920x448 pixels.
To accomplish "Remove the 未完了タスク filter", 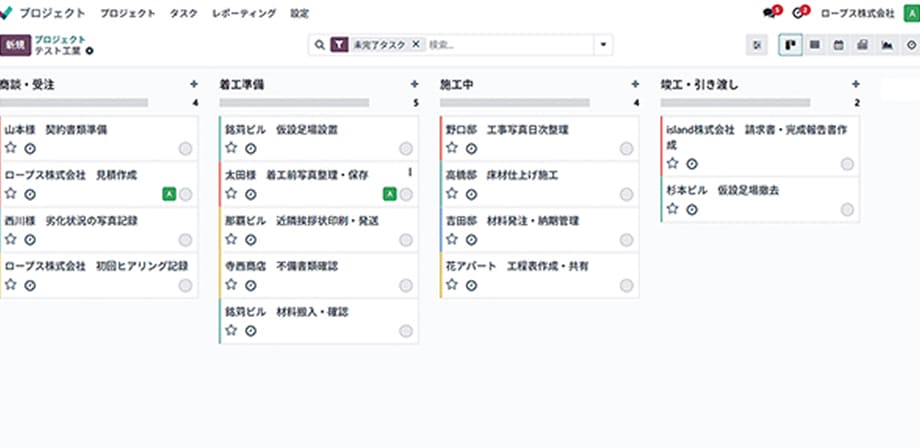I will tap(415, 44).
